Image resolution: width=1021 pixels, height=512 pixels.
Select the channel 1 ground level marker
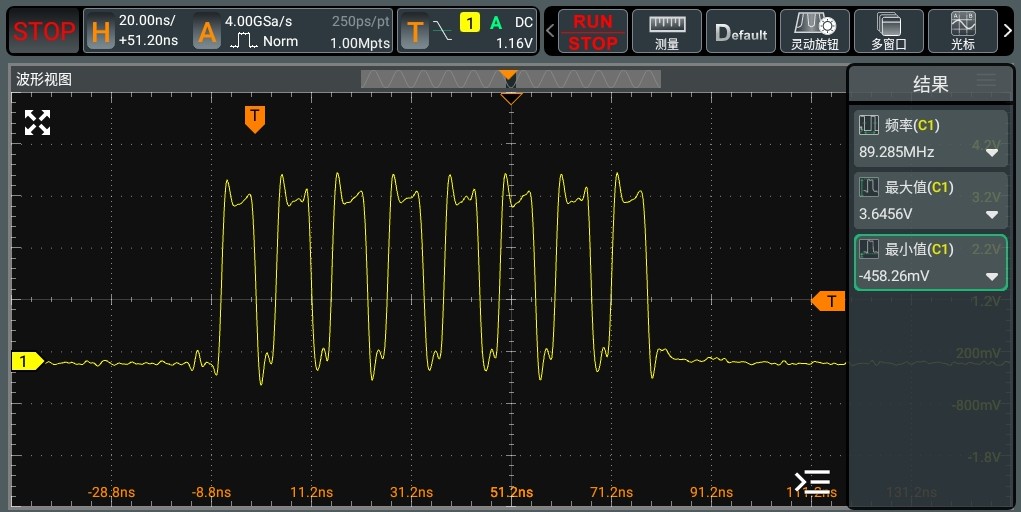[x=27, y=361]
